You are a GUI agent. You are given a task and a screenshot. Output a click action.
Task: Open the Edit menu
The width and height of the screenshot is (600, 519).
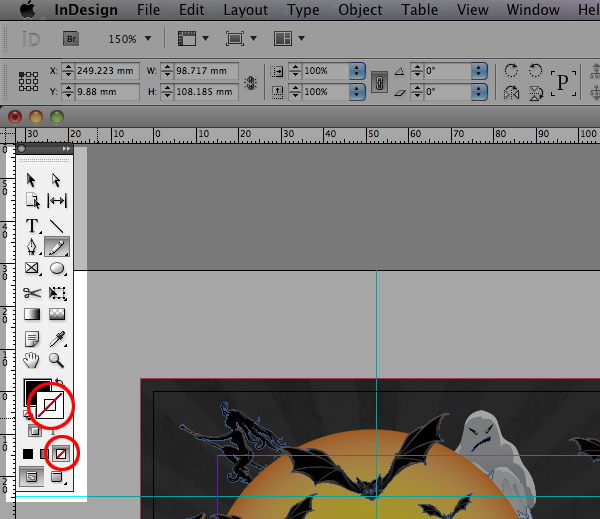point(192,10)
